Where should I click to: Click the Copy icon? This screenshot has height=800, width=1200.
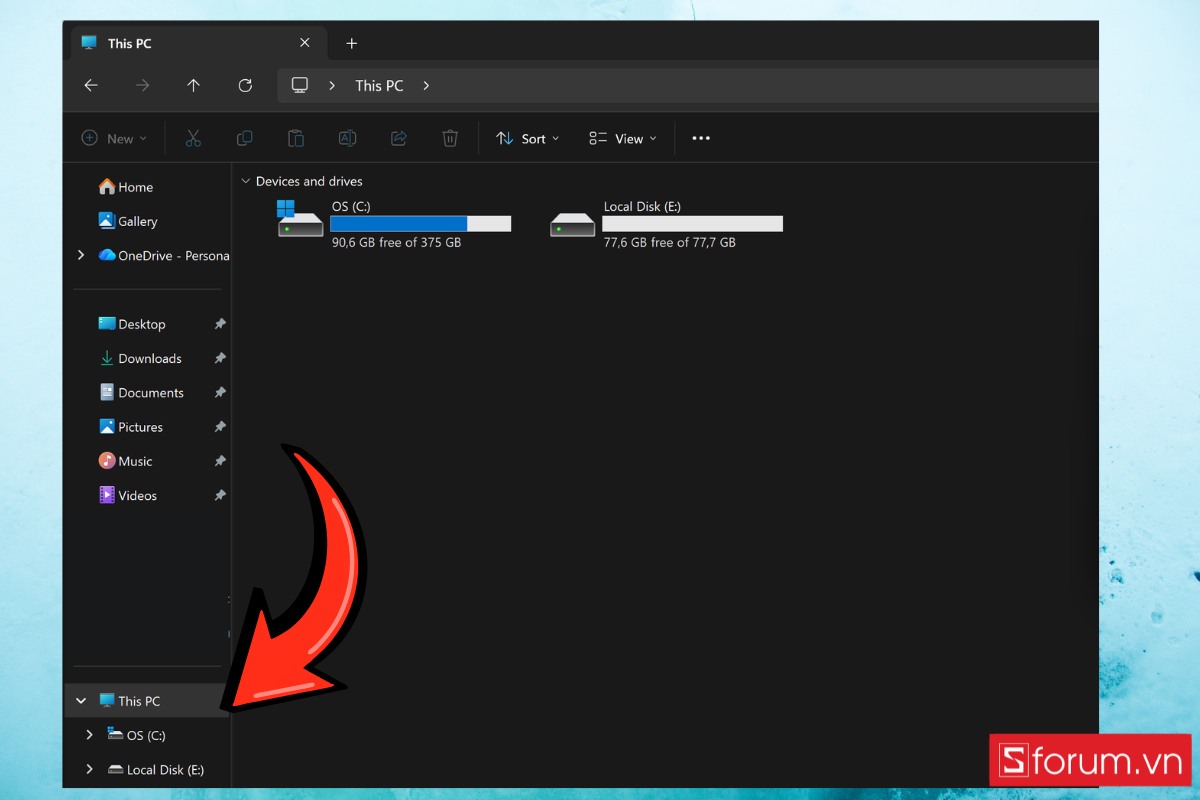click(x=244, y=138)
